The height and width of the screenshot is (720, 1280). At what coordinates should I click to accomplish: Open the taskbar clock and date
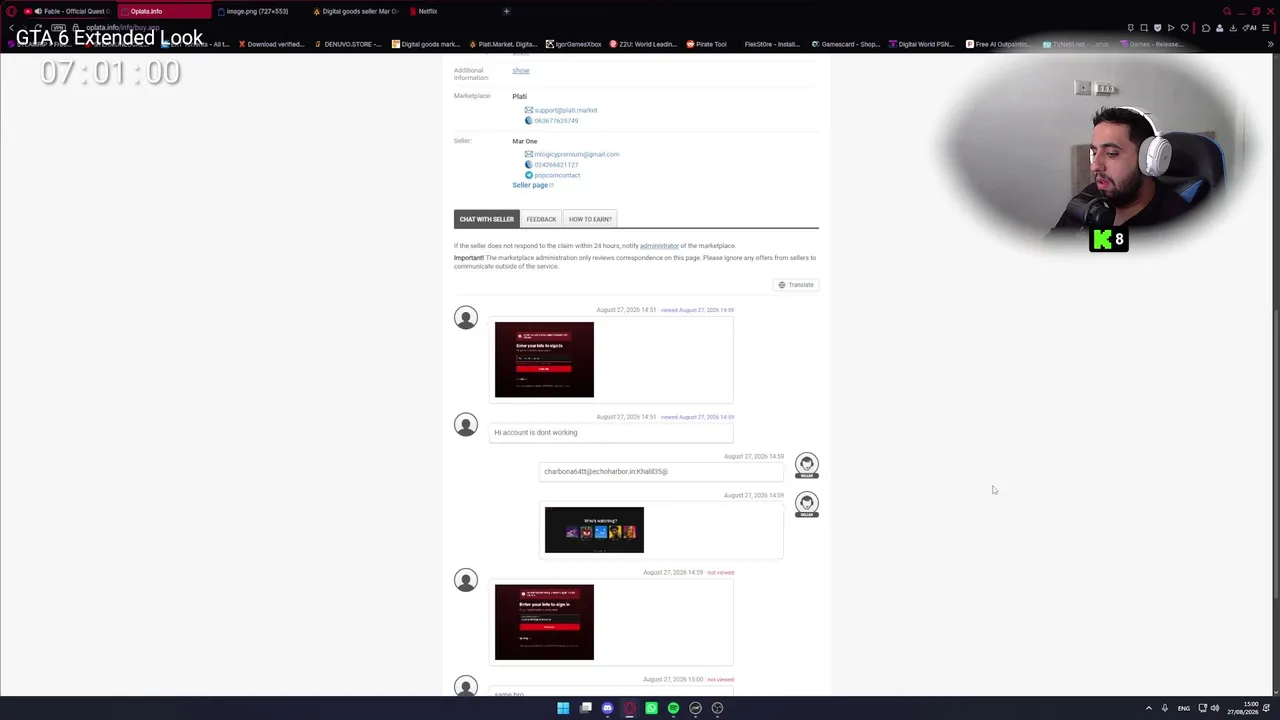(x=1244, y=708)
